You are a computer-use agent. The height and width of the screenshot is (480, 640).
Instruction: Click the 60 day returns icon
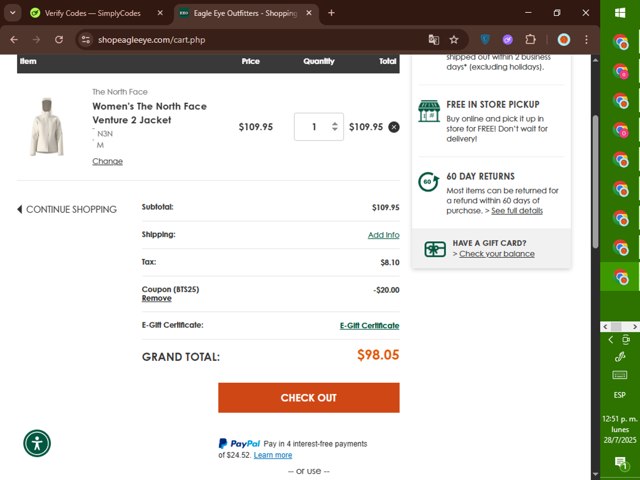click(x=429, y=182)
